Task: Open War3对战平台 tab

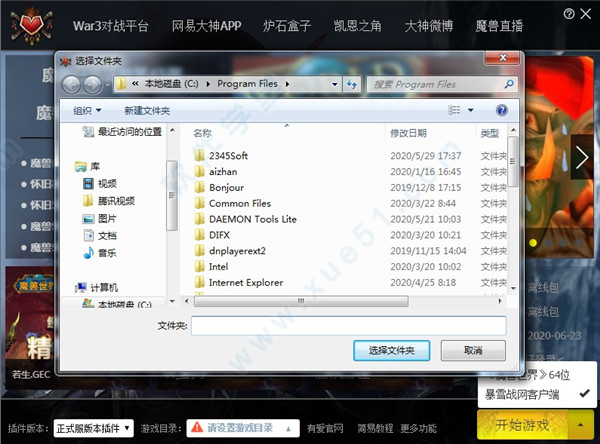Action: click(111, 26)
